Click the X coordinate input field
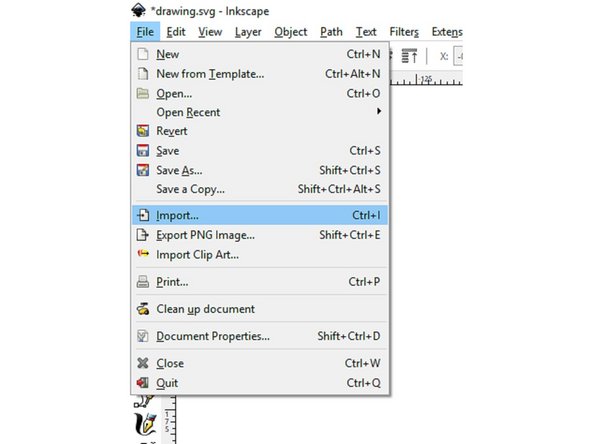The height and width of the screenshot is (444, 592). [458, 56]
